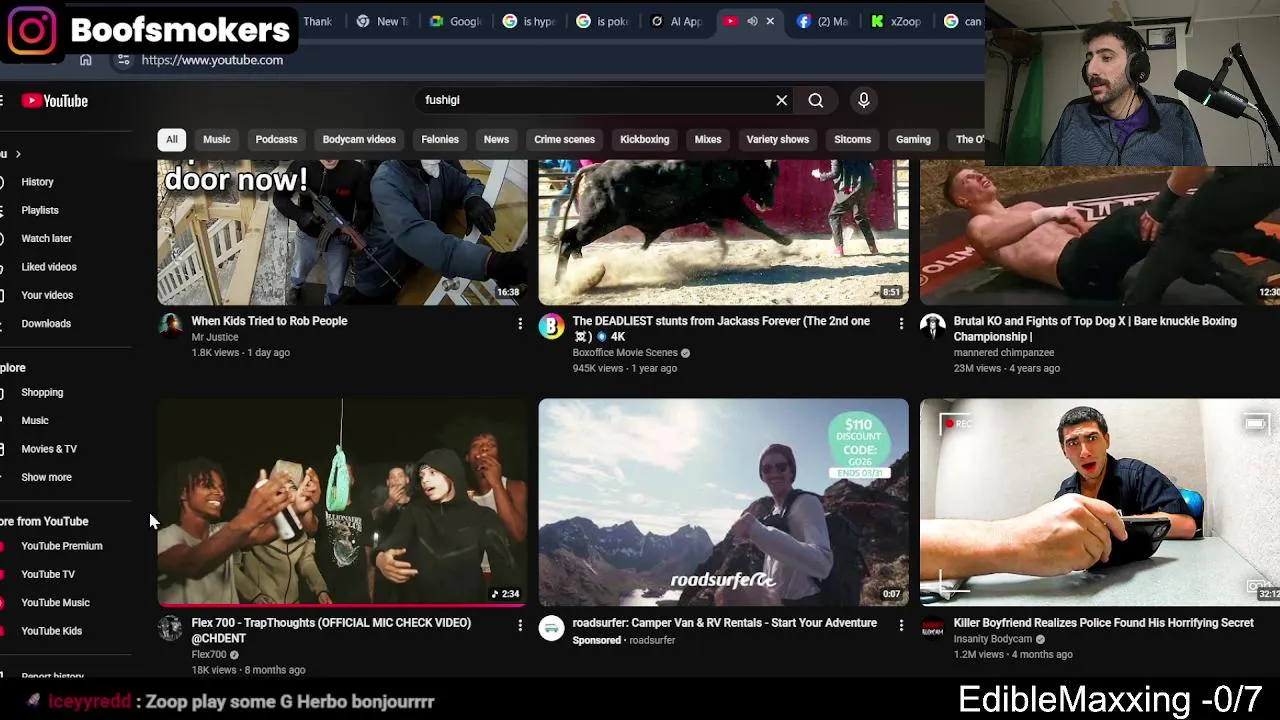This screenshot has height=720, width=1280.
Task: Select the News filter chip
Action: [496, 140]
